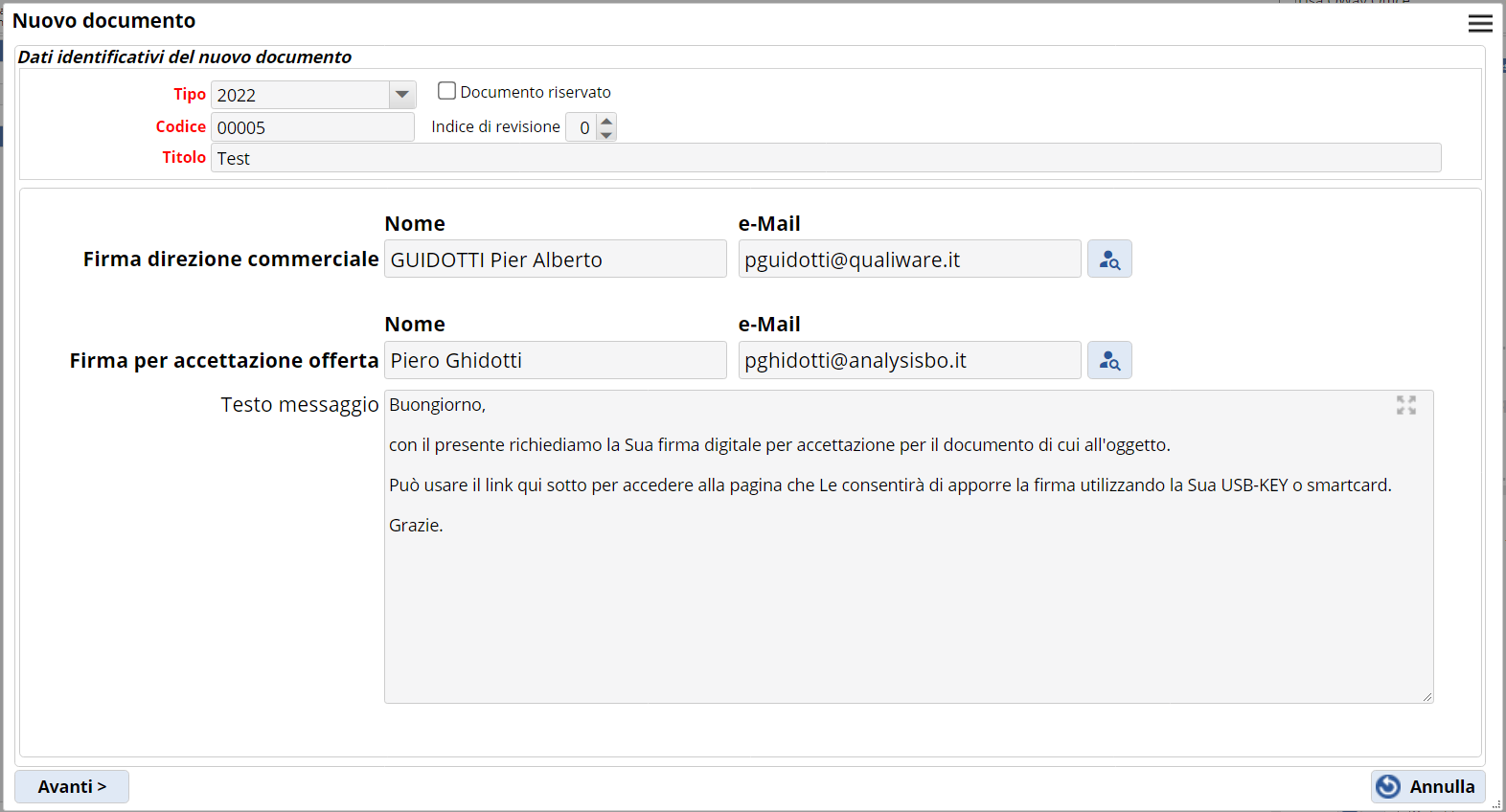Click the pghidotti@analysisbo.it email field

click(909, 361)
